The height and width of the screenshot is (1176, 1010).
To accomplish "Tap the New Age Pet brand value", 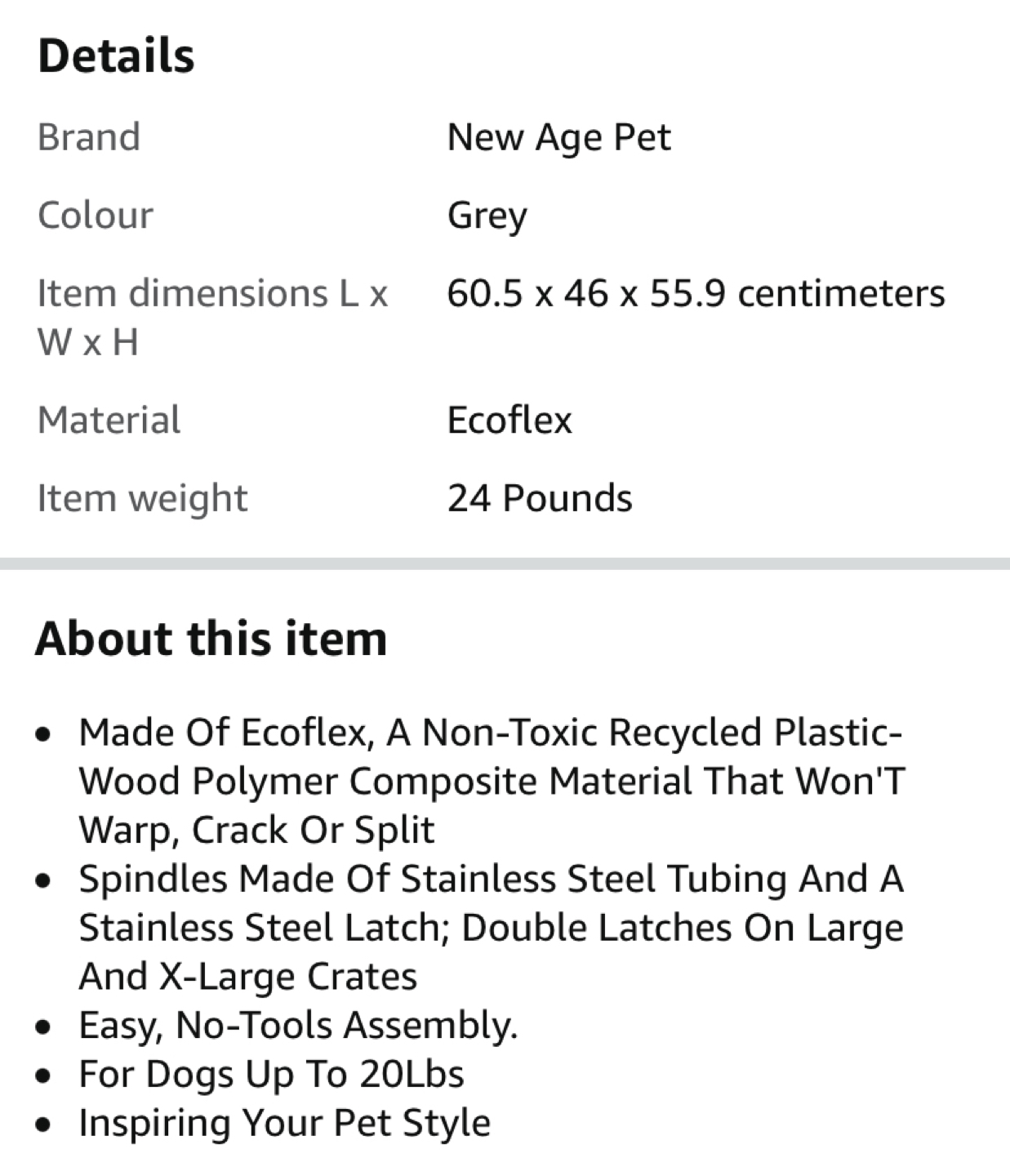I will pyautogui.click(x=558, y=137).
